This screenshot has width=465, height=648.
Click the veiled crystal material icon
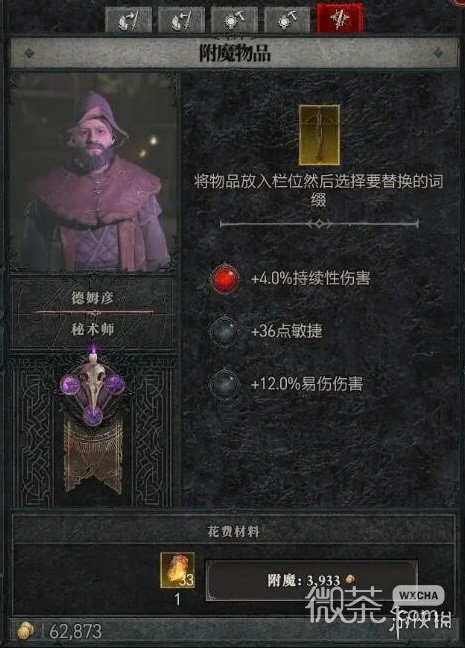click(178, 570)
